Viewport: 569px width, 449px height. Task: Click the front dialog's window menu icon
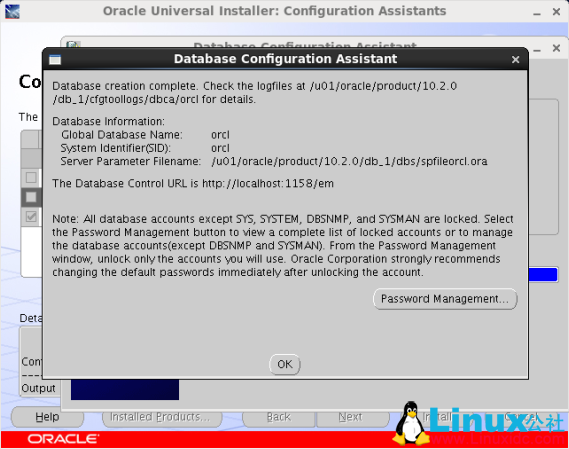click(55, 59)
